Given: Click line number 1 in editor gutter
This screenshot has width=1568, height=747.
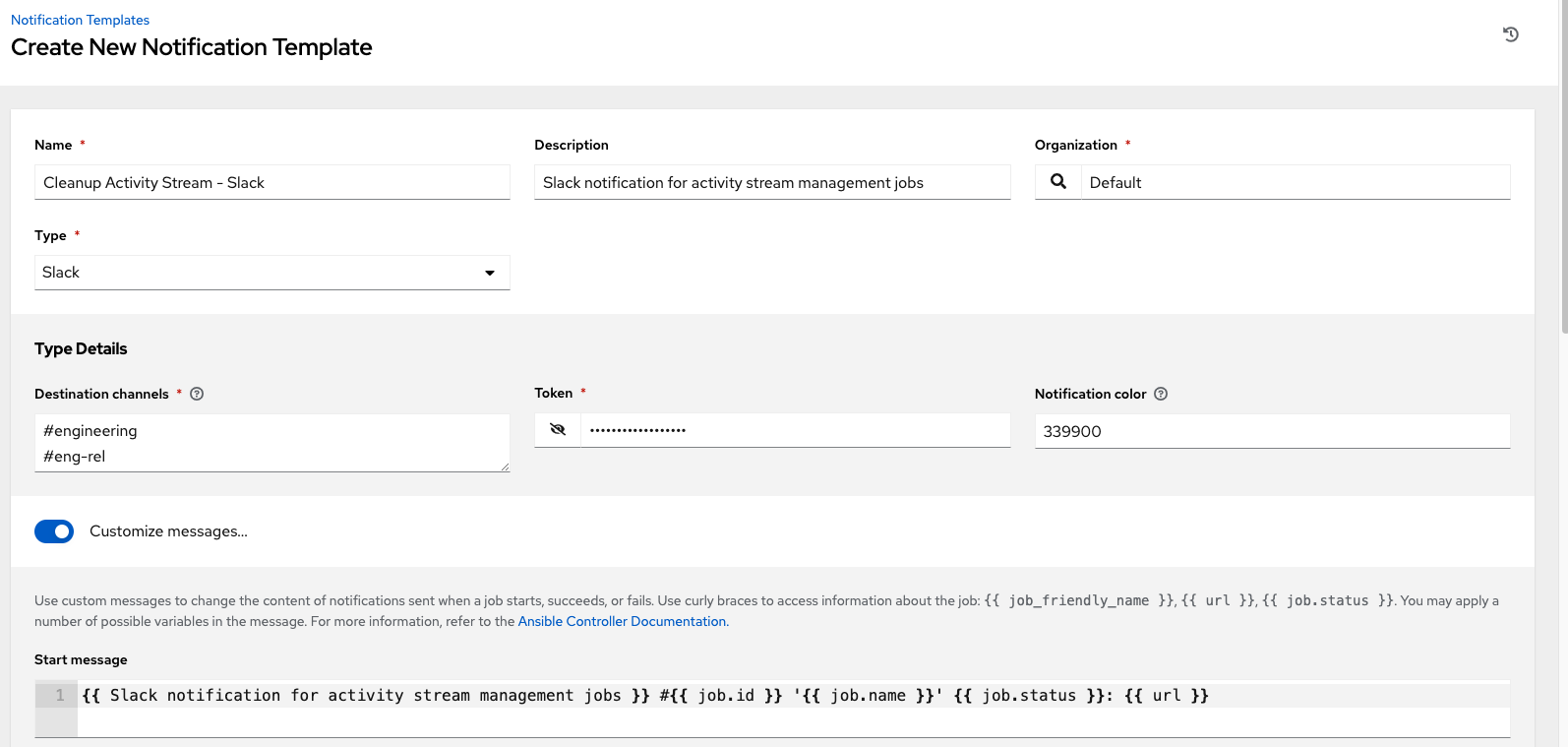Looking at the screenshot, I should [59, 695].
